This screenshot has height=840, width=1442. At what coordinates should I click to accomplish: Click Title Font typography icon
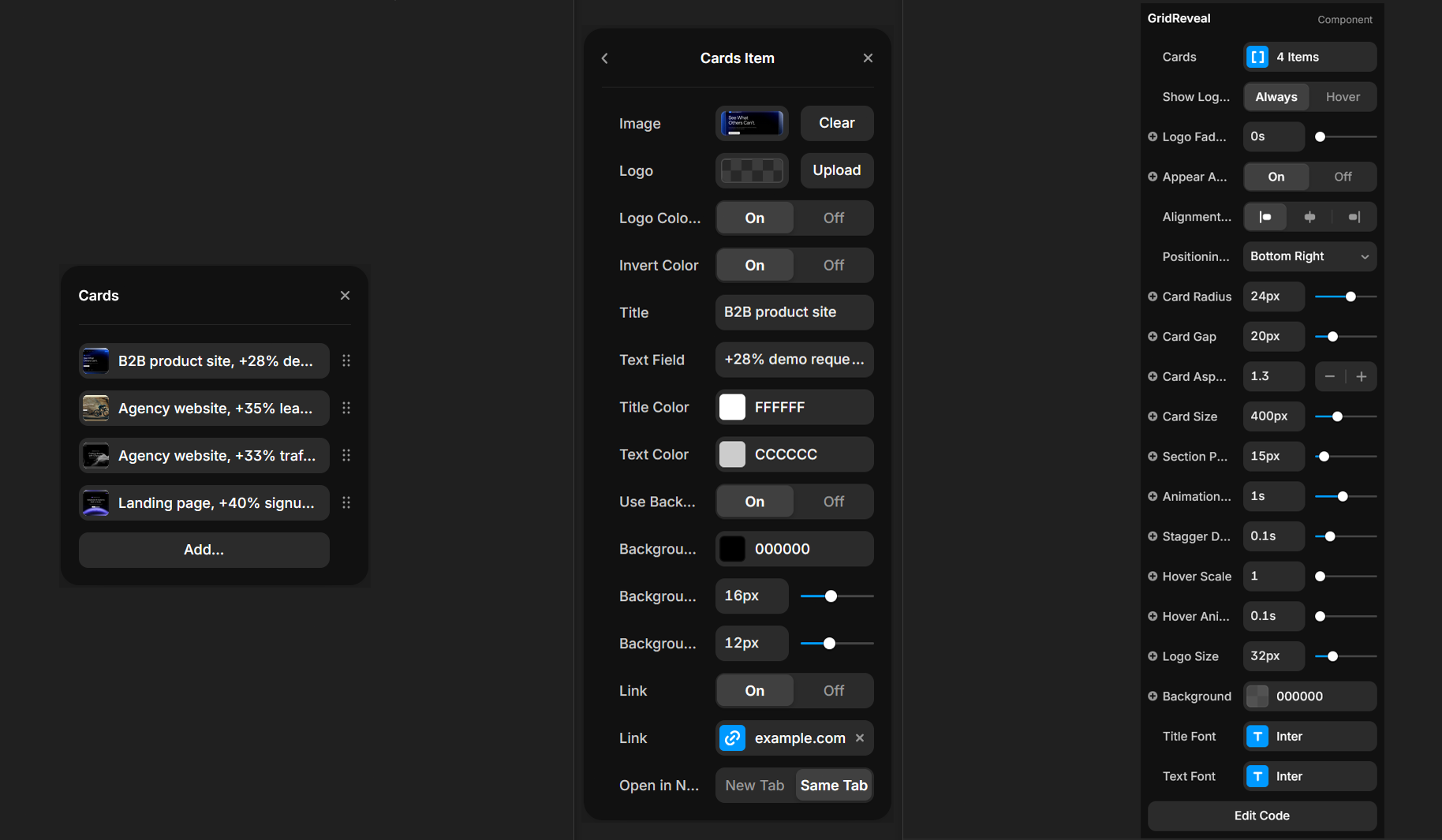tap(1257, 737)
